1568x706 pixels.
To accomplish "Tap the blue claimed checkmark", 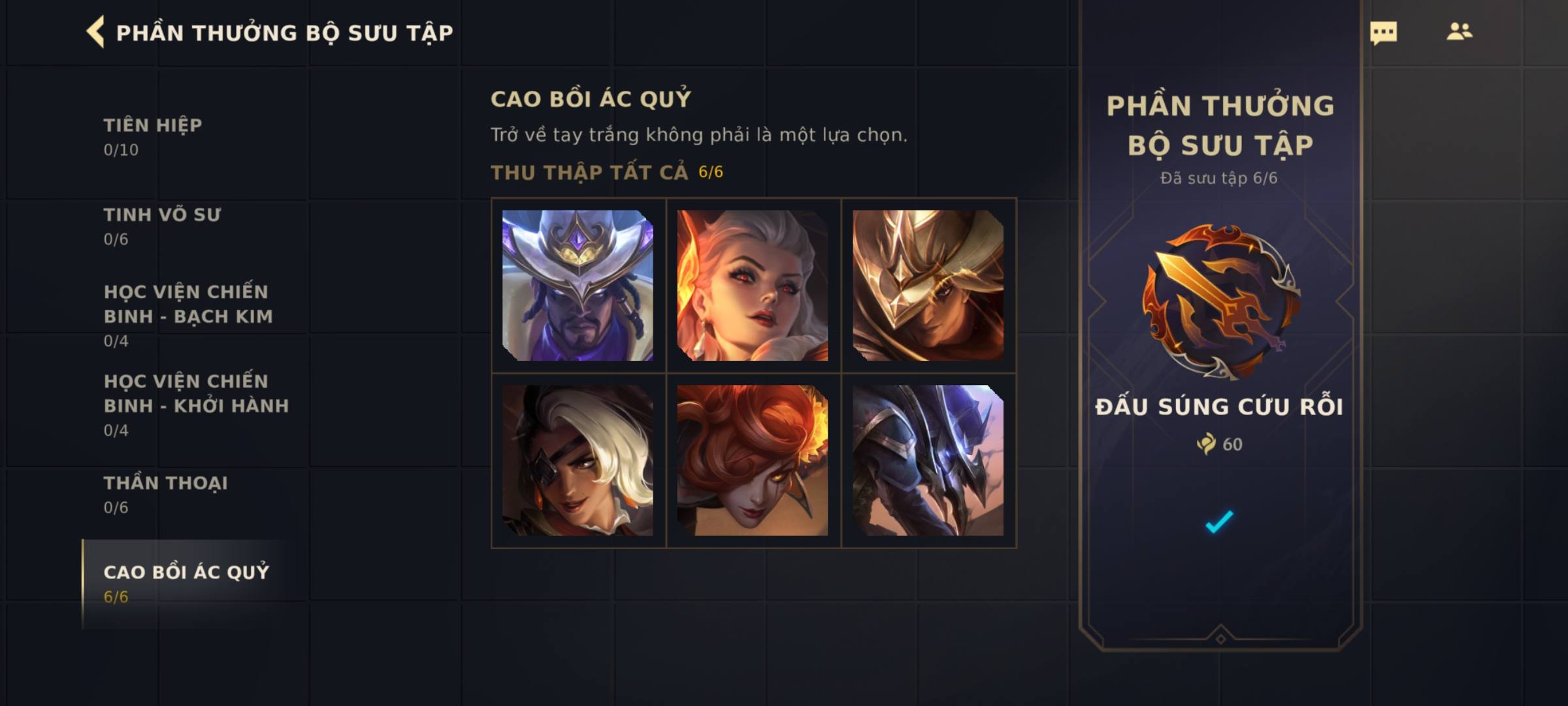I will coord(1219,522).
